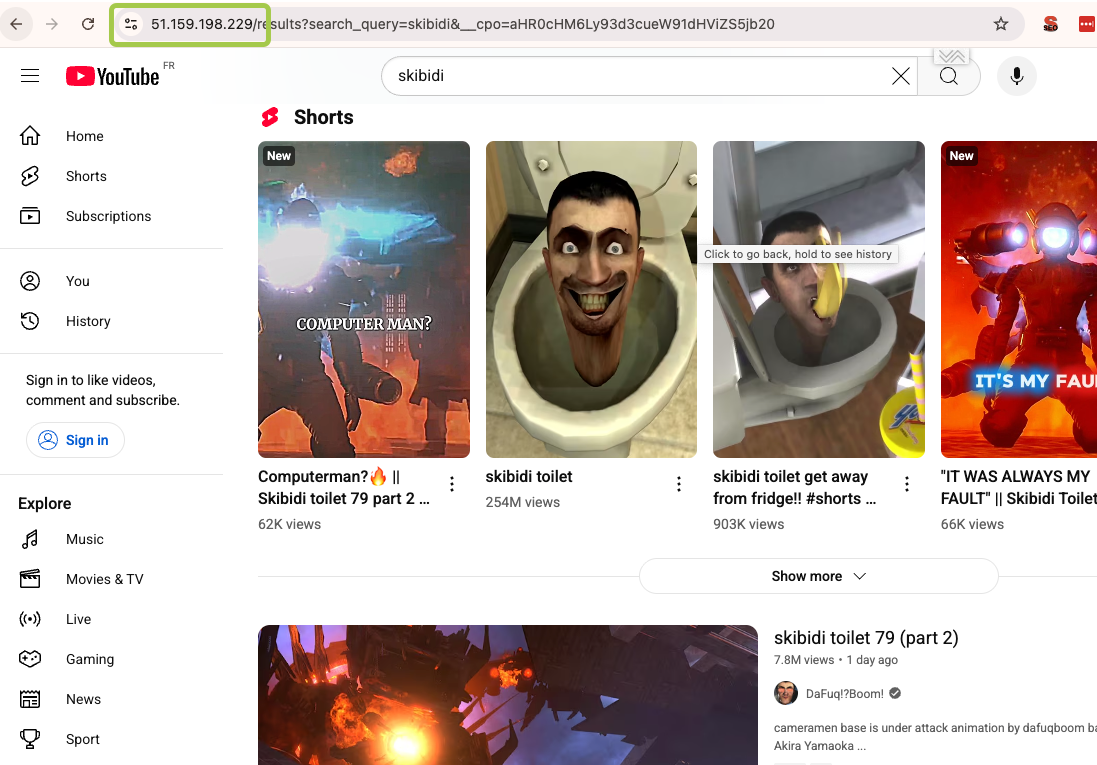This screenshot has height=765, width=1097.
Task: Open the 254M views skibidi toilet thumbnail
Action: point(591,300)
